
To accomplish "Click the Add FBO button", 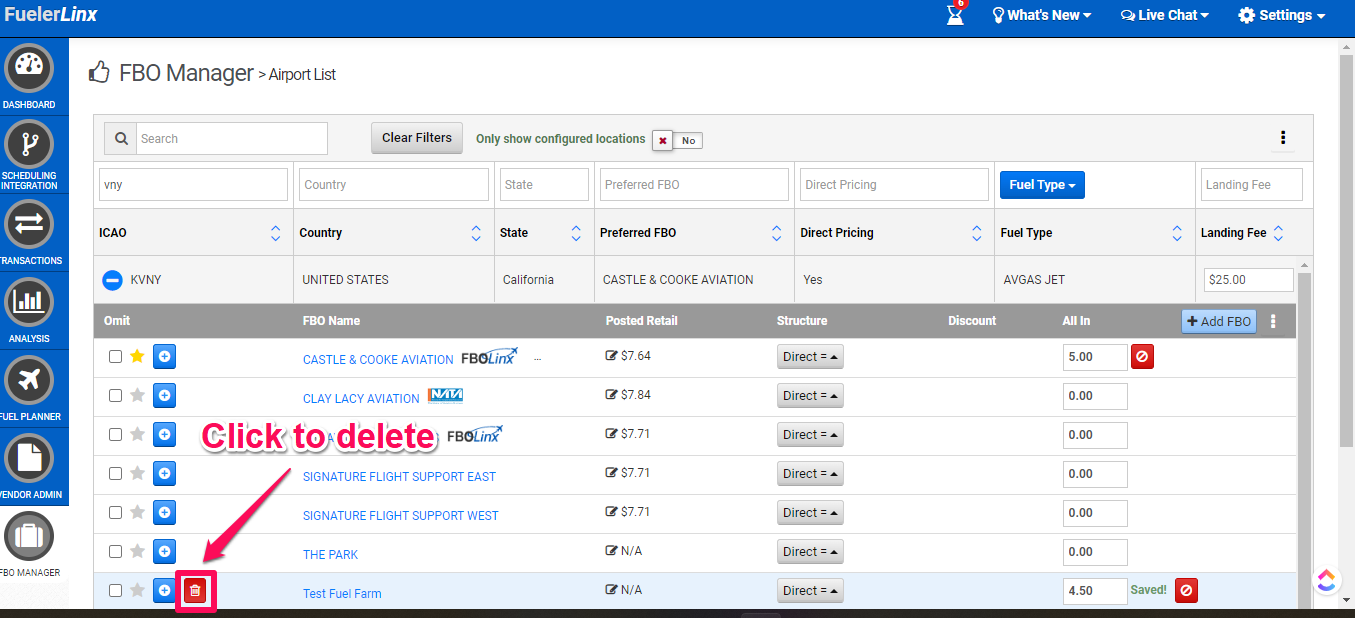I will pyautogui.click(x=1219, y=321).
